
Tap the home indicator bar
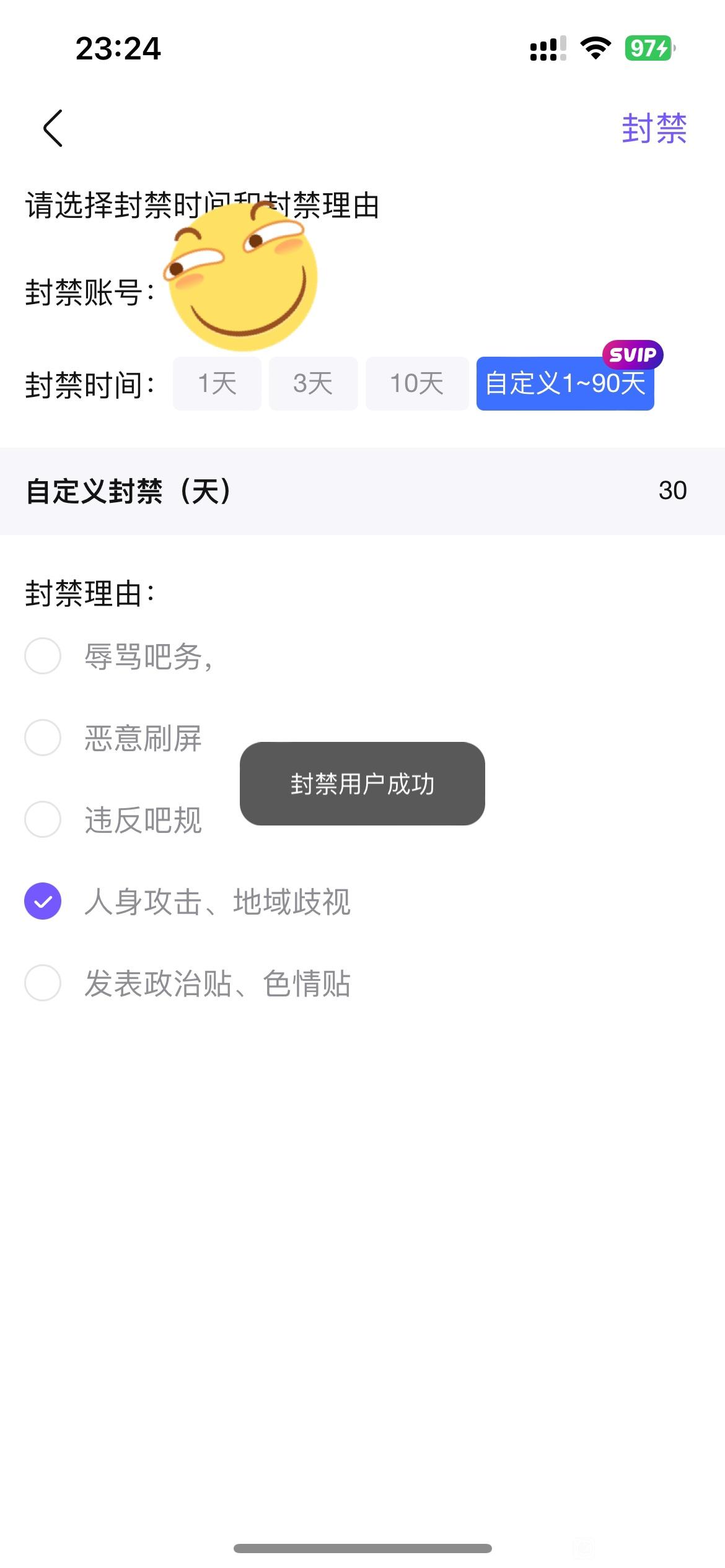point(362,1548)
